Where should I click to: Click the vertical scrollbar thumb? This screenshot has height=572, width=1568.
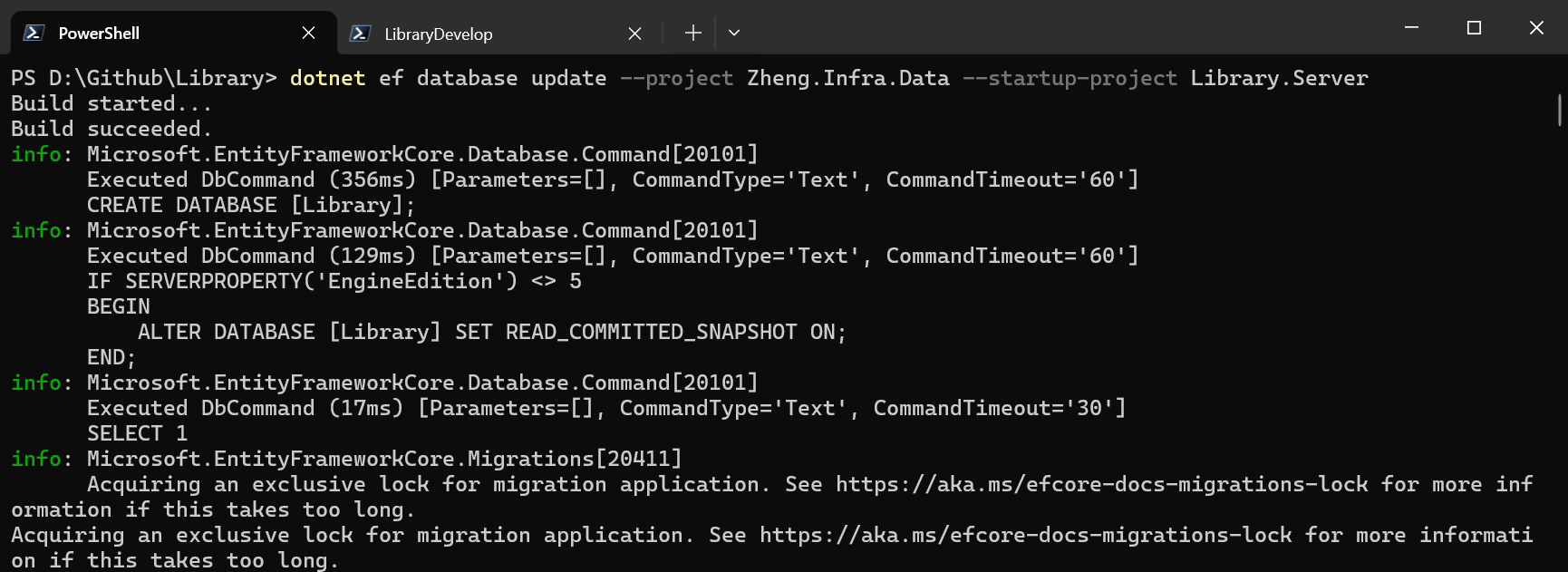coord(1559,110)
